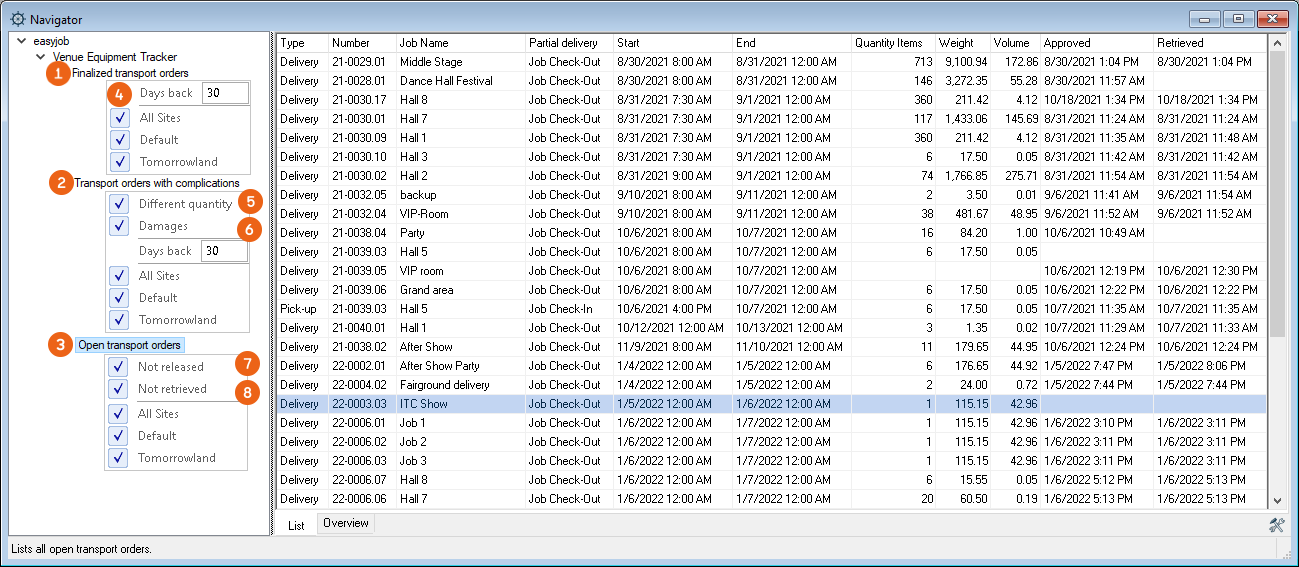Click the tools icon in bottom-right corner
The height and width of the screenshot is (567, 1299).
coord(1276,526)
